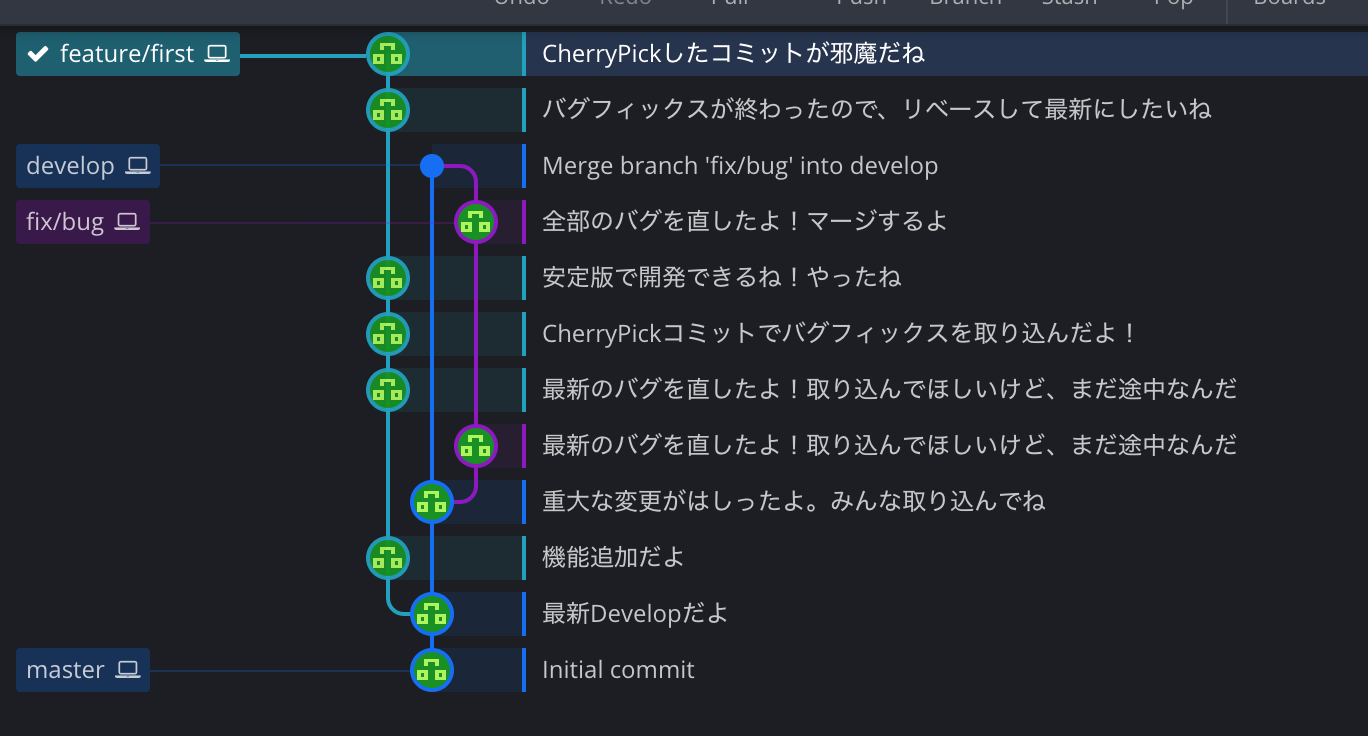The height and width of the screenshot is (736, 1368).
Task: Click laptop icon on develop branch label
Action: (x=137, y=166)
